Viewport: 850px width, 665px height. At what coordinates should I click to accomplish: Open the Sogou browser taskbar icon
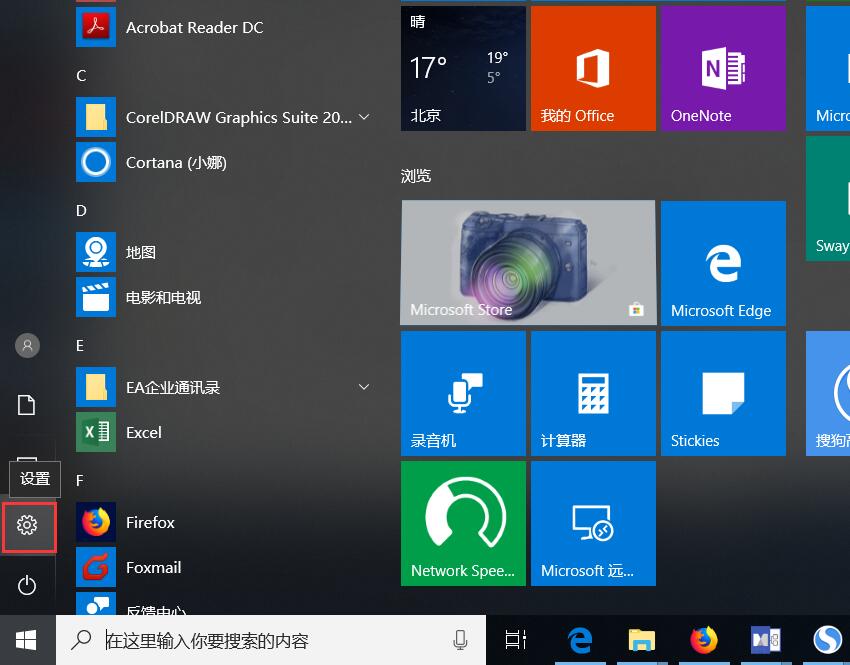[x=827, y=640]
